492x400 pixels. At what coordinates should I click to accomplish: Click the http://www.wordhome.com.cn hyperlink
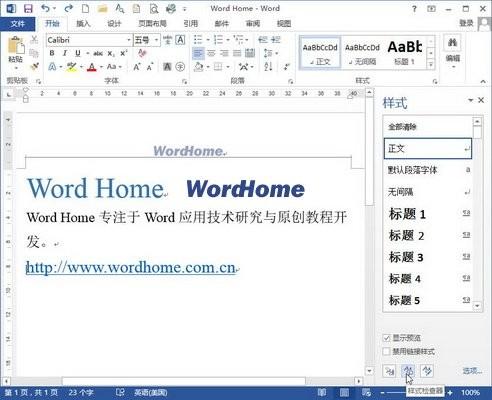coord(131,267)
